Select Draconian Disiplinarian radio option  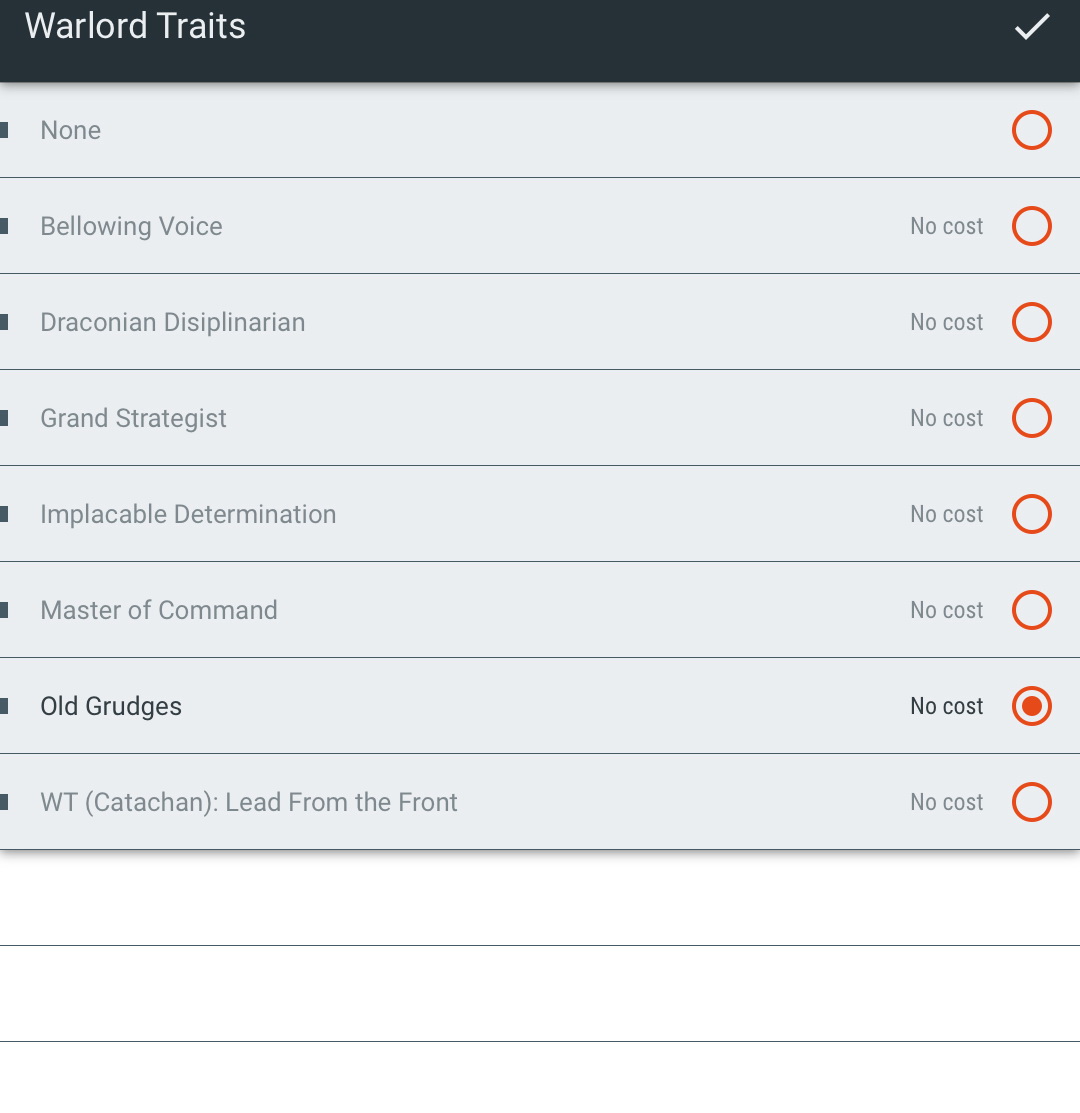(1031, 322)
